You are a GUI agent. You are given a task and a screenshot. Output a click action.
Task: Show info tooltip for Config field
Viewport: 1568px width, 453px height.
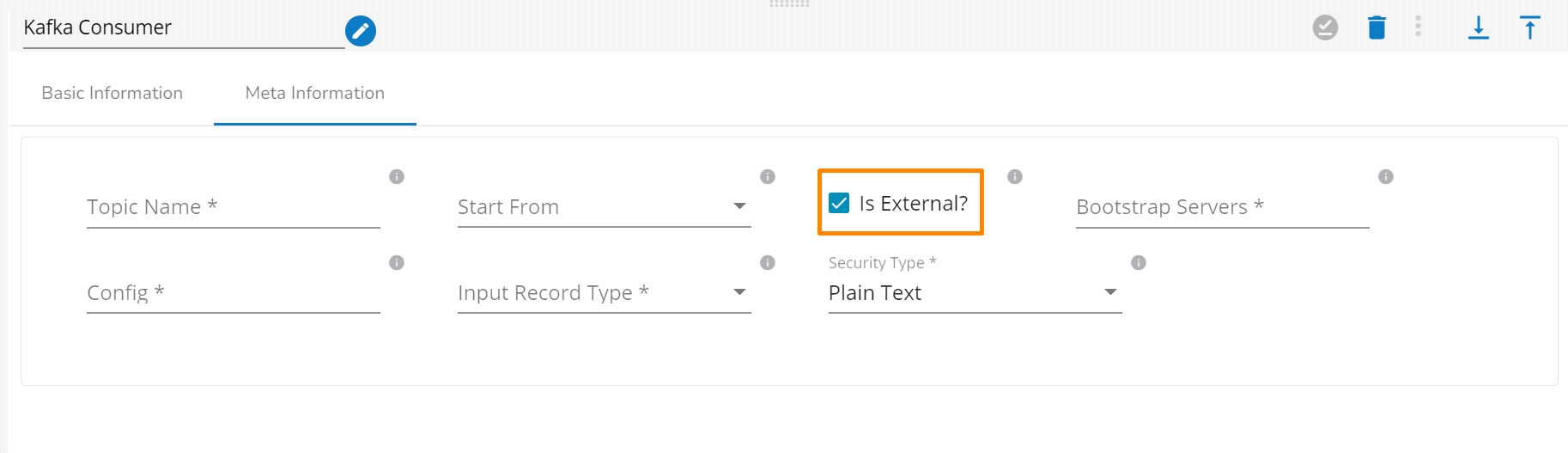(397, 262)
